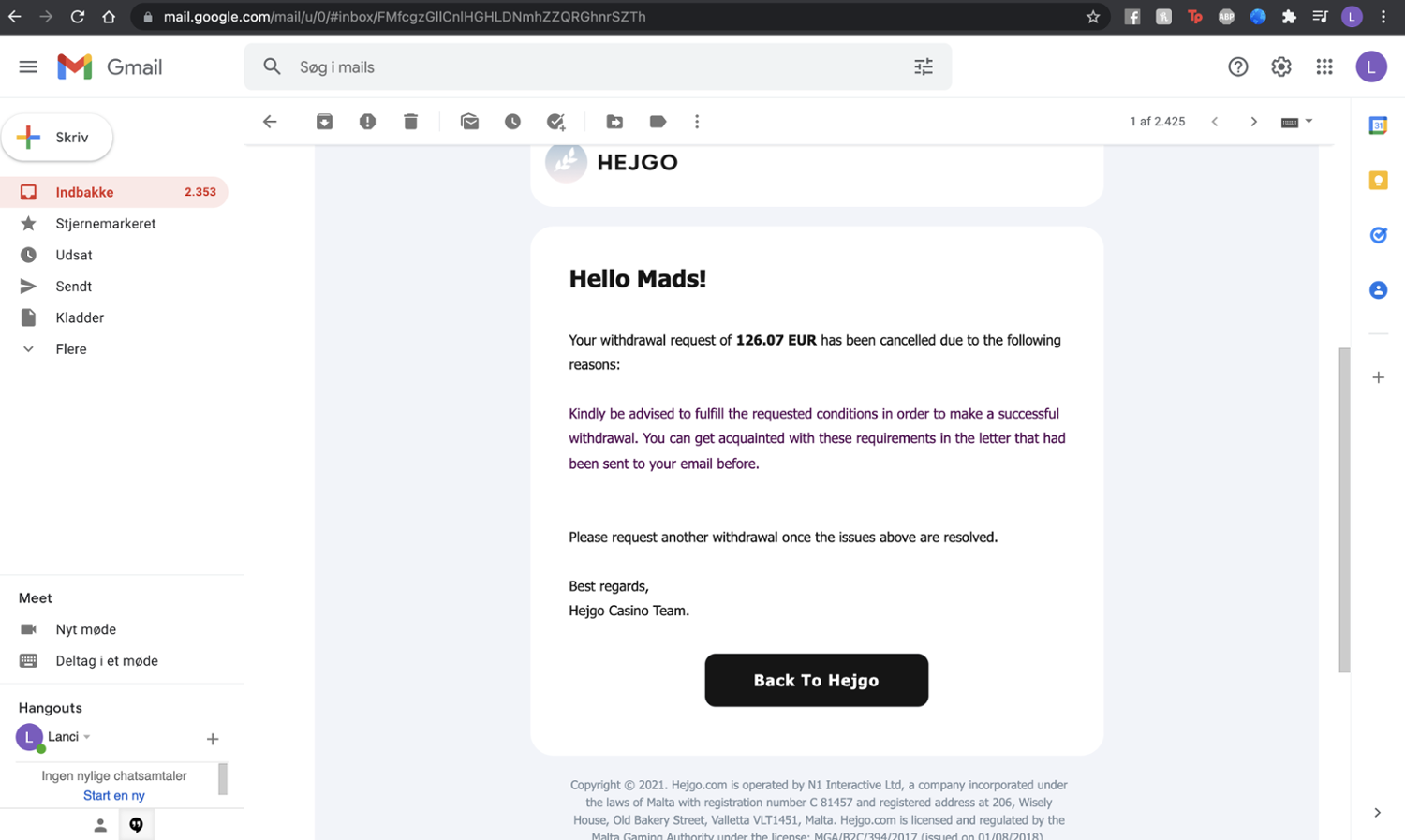Screen dimensions: 1405x840
Task: Bookmark this page with the star
Action: pyautogui.click(x=1092, y=17)
